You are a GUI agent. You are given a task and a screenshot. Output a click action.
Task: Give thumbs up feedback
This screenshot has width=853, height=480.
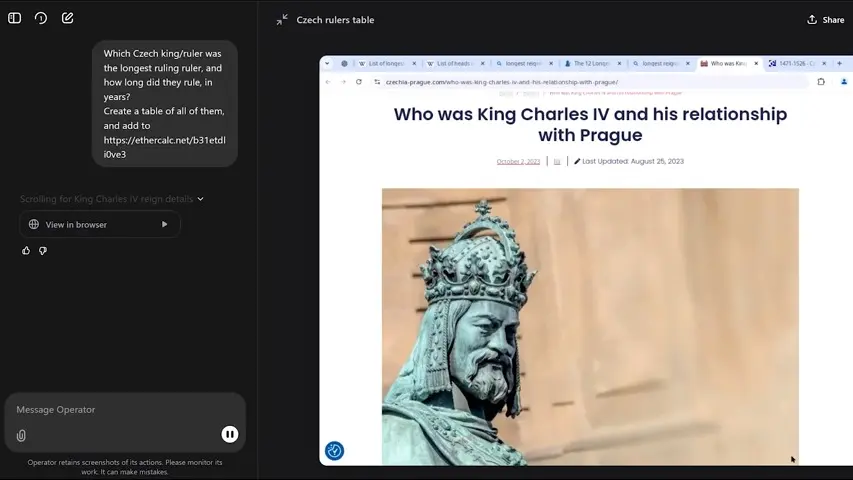point(26,251)
